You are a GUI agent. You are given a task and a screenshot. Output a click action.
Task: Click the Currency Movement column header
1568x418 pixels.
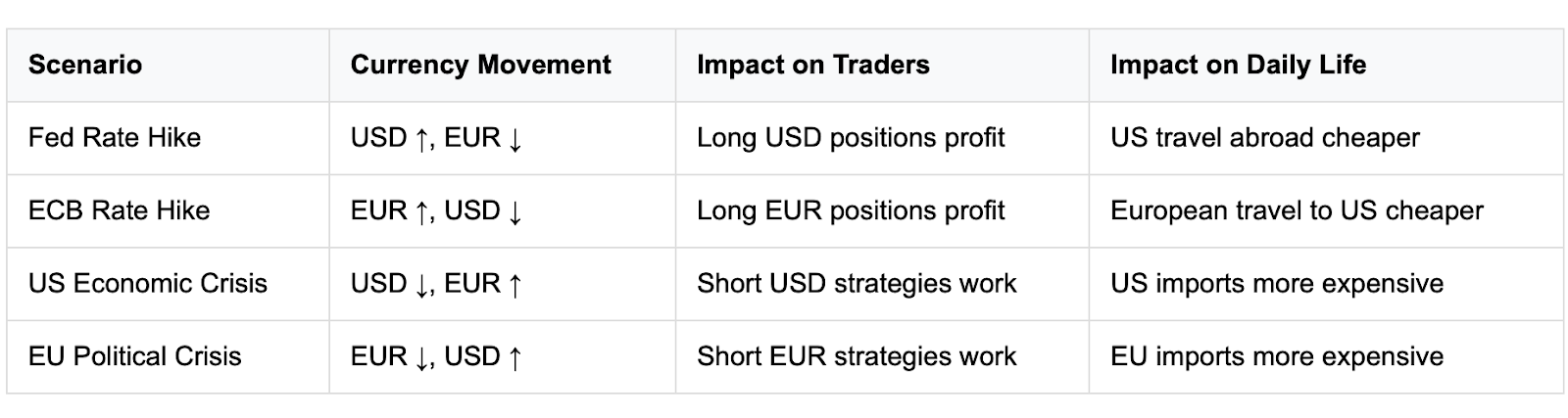pos(503,65)
